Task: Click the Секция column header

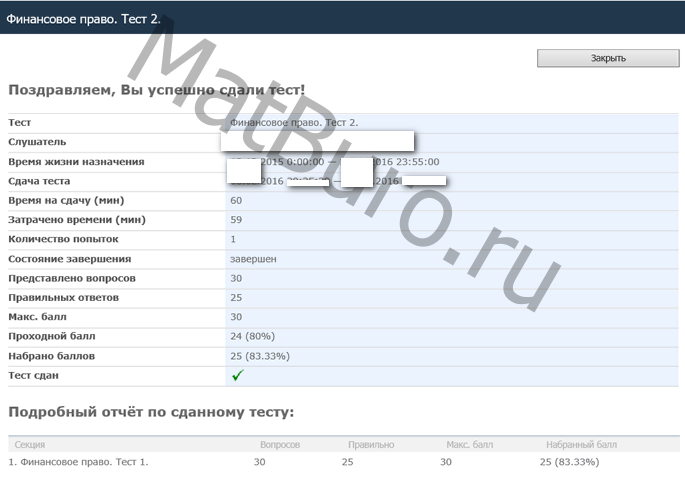Action: point(29,444)
